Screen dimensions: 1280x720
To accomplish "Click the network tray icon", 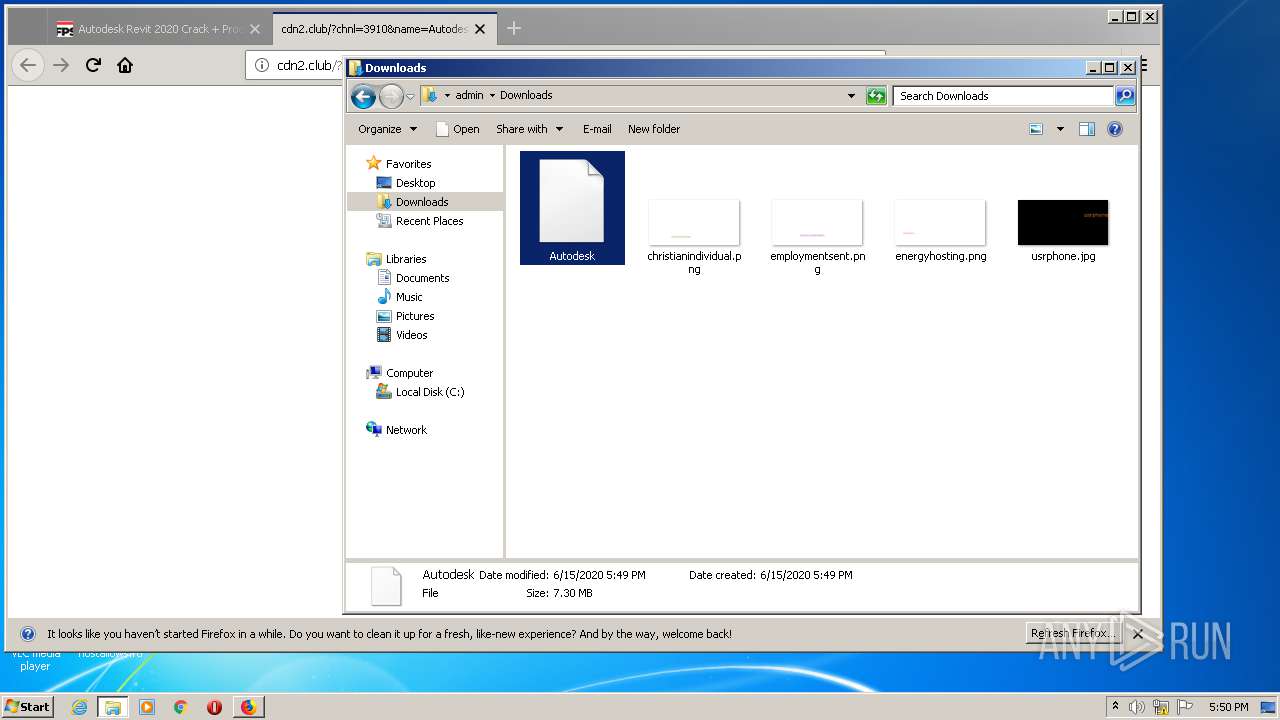I will point(1161,707).
